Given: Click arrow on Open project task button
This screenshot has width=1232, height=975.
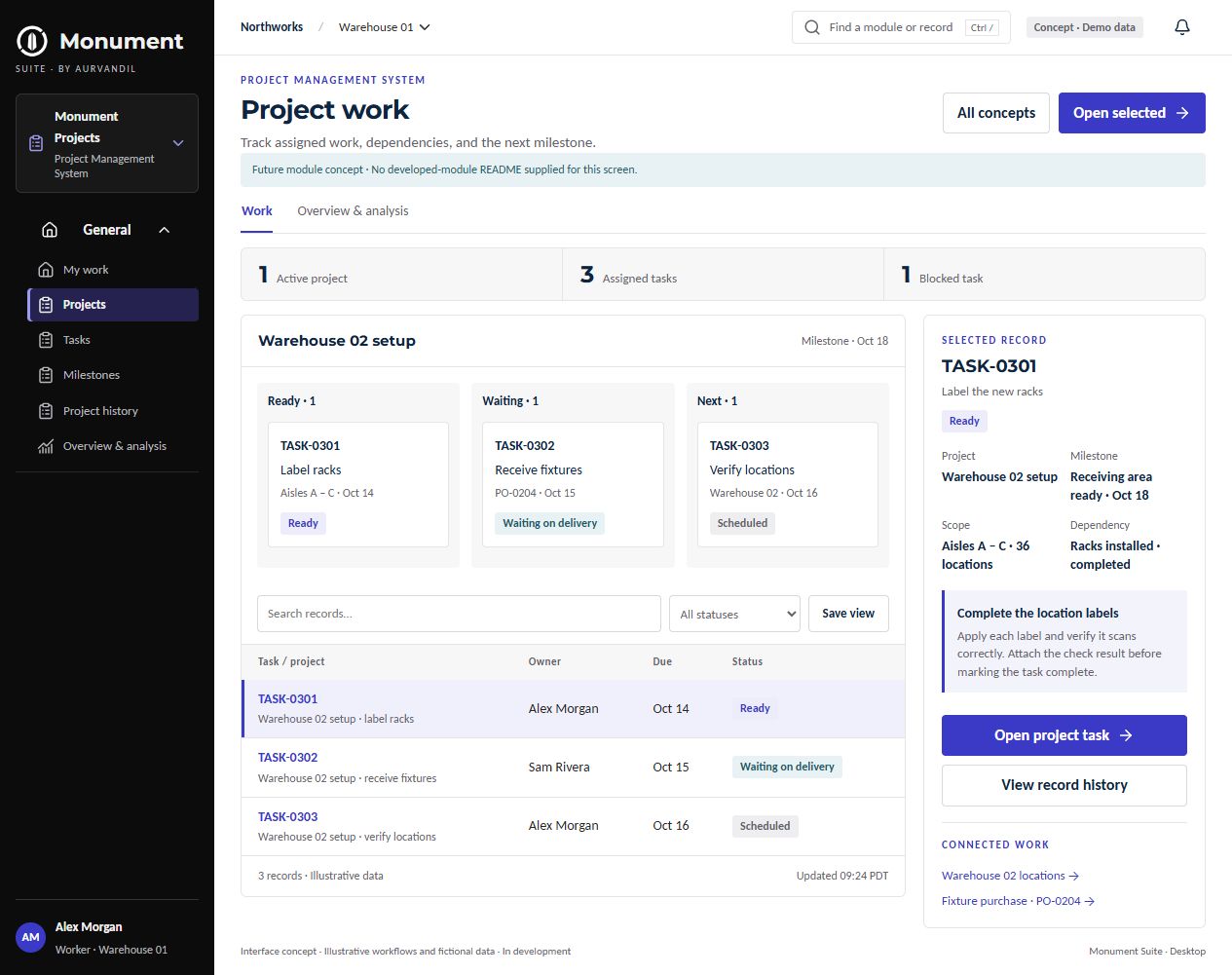Looking at the screenshot, I should click(1126, 735).
